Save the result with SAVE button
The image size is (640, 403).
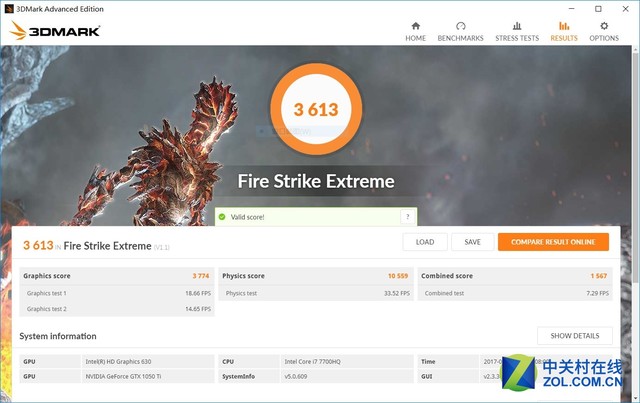(473, 242)
